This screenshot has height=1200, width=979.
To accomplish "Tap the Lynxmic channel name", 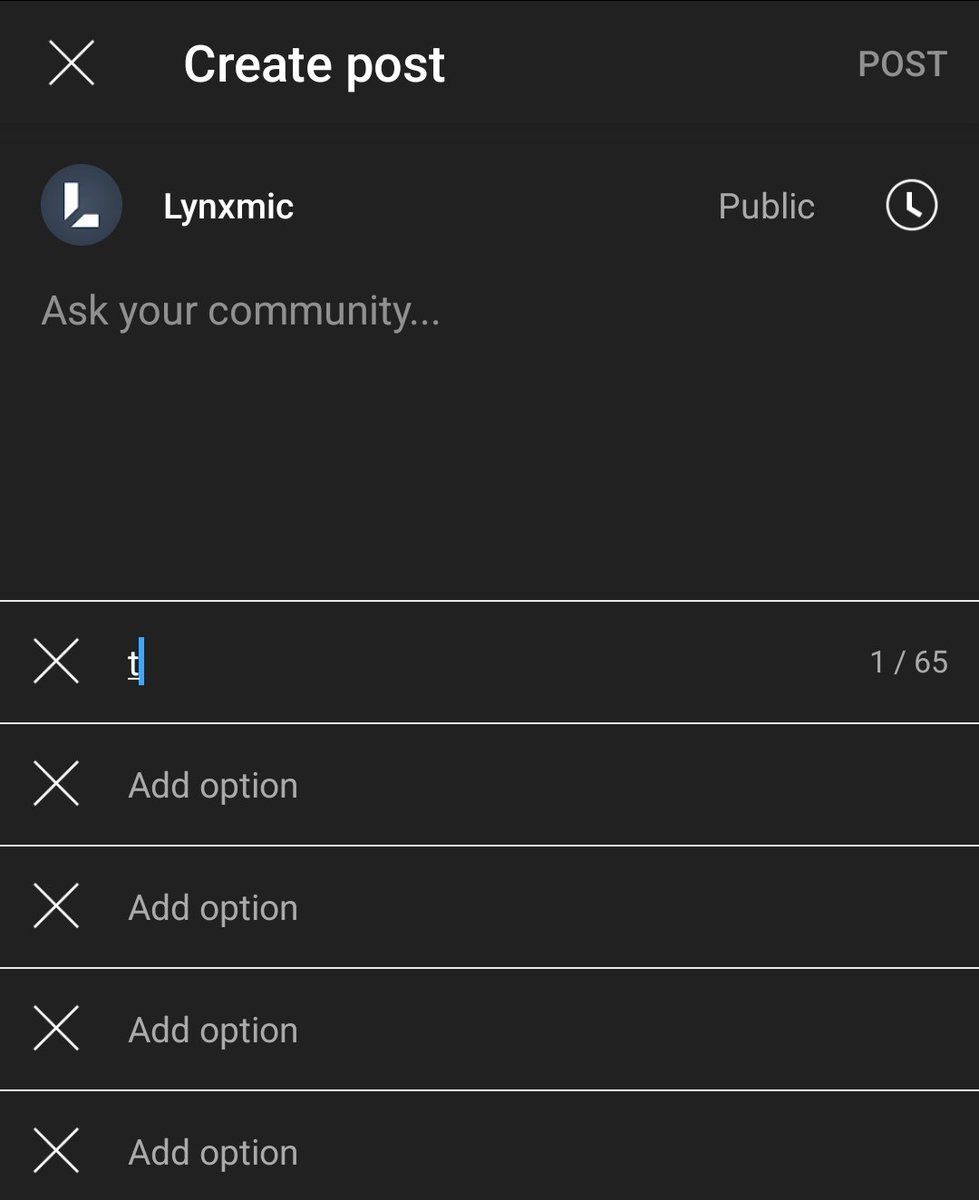I will click(x=228, y=207).
